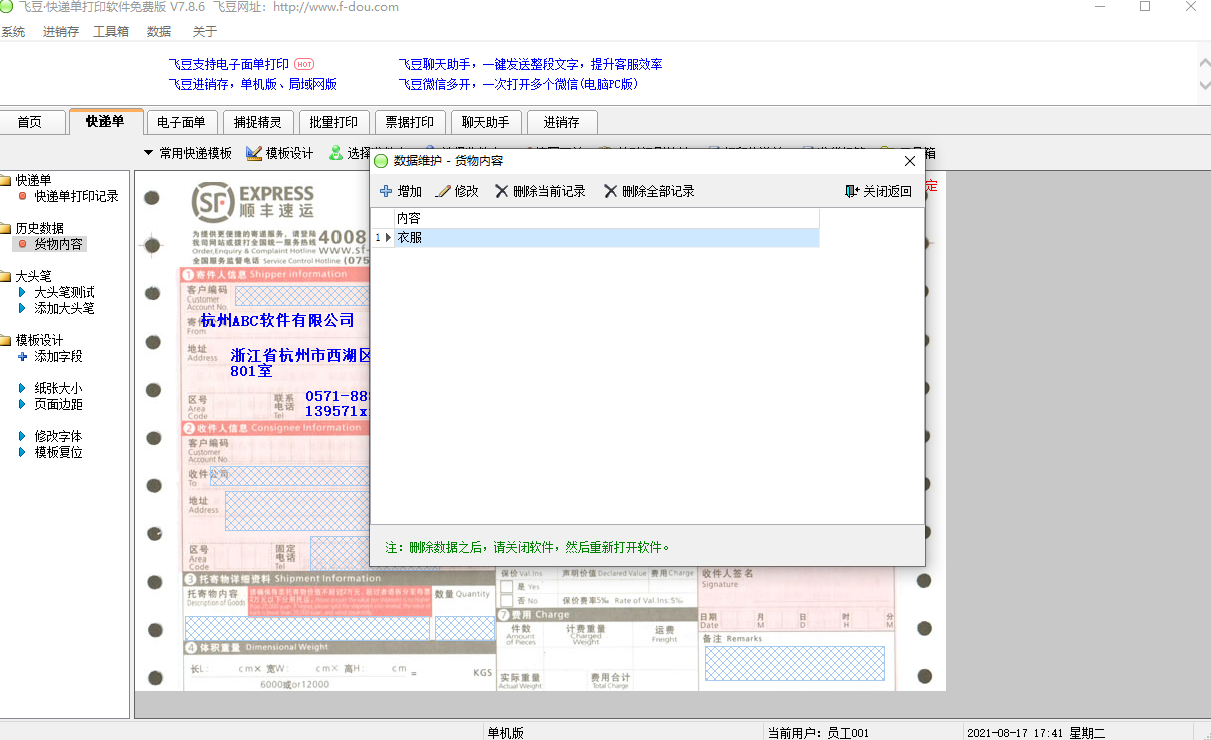This screenshot has width=1211, height=740.
Task: Click the red dot icon beside 货物内容
Action: click(23, 244)
